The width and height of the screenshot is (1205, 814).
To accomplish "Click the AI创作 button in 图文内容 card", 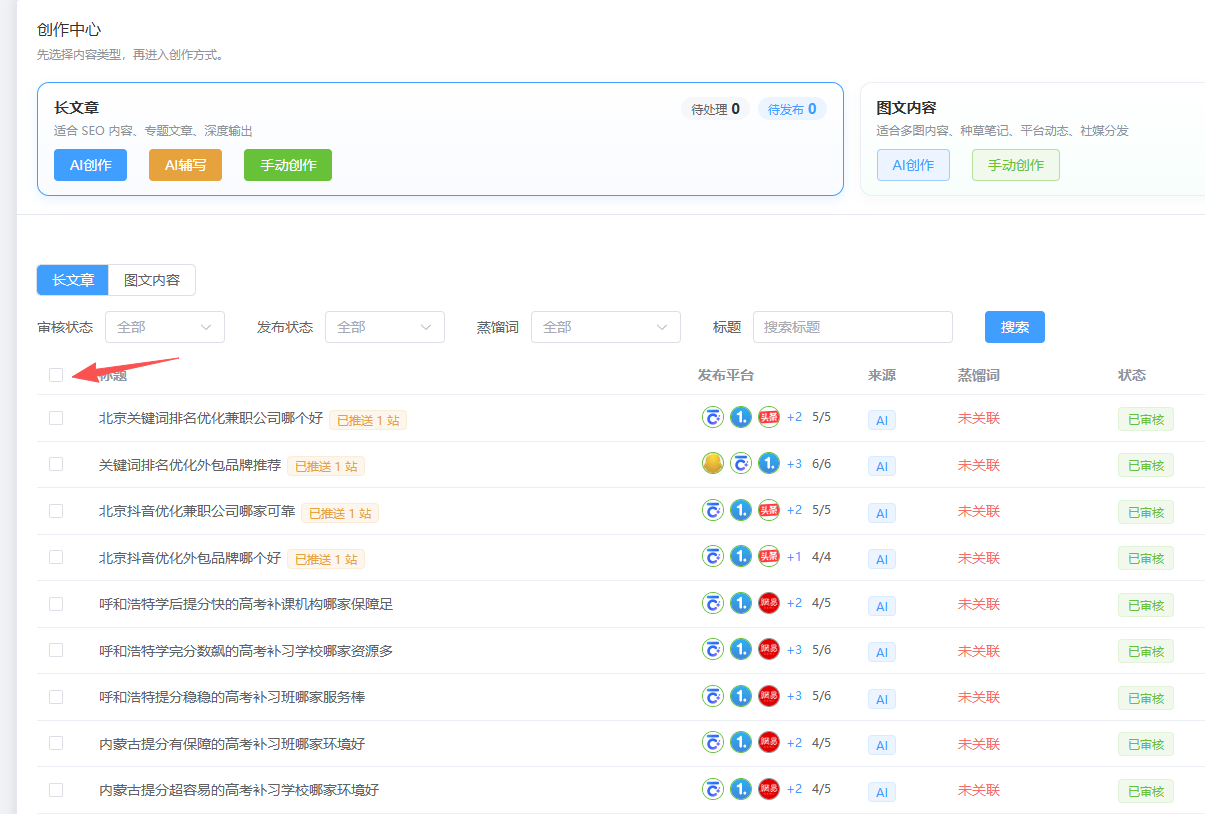I will (x=913, y=165).
